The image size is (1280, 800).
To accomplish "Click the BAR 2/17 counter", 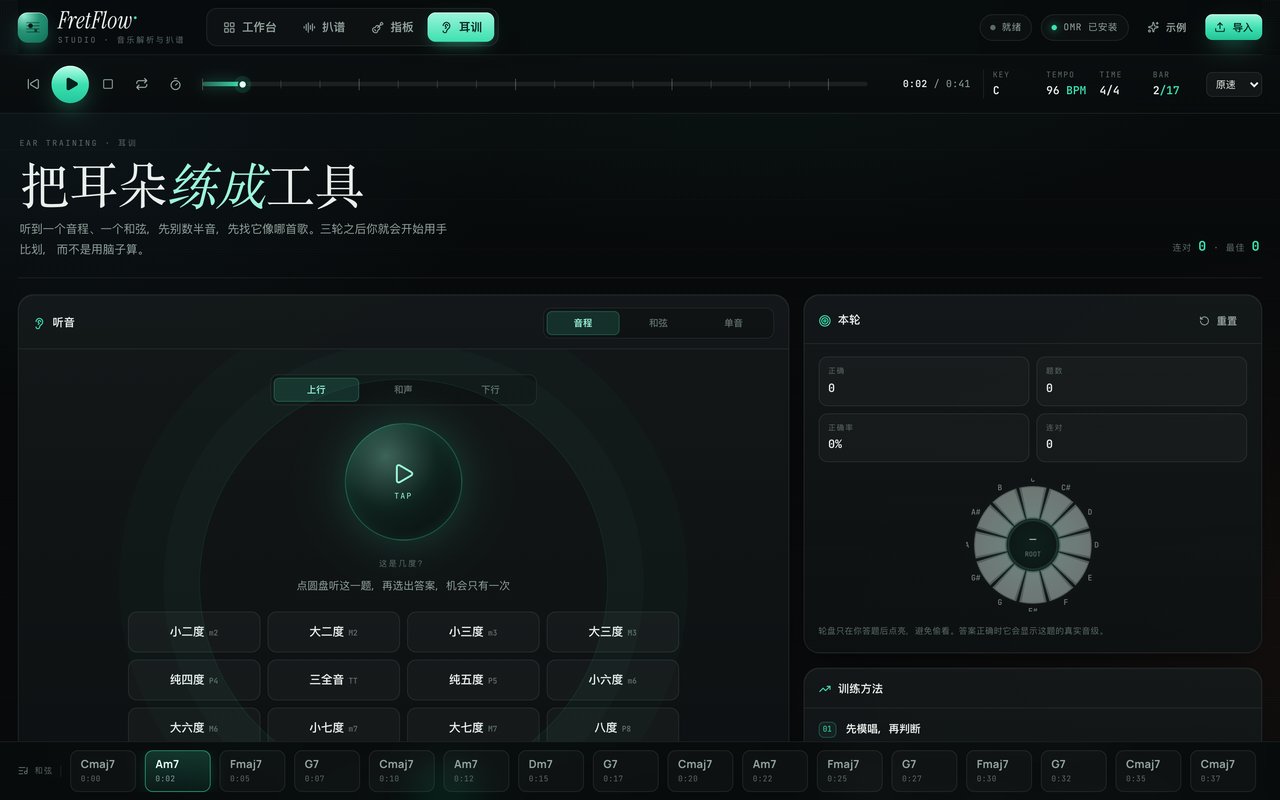I will pyautogui.click(x=1166, y=90).
